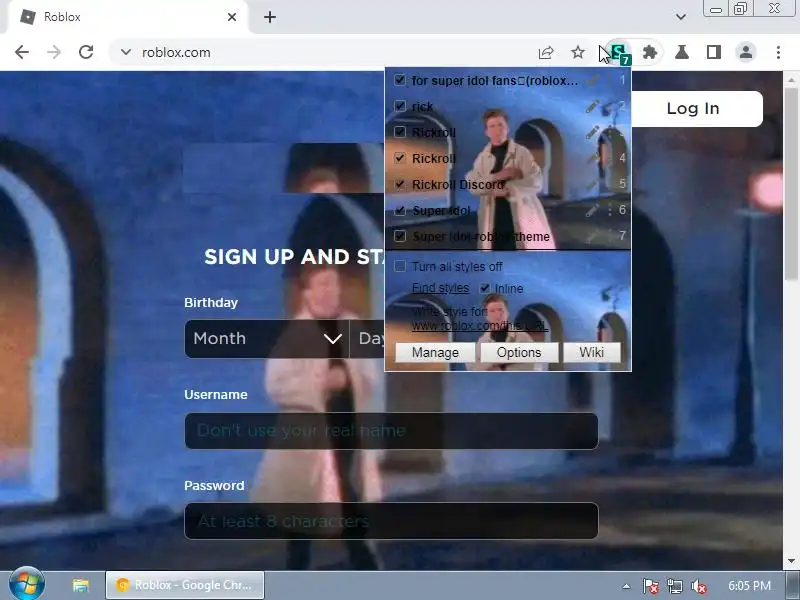Screen dimensions: 800x600
Task: Click the Manage button in Stylus popup
Action: click(x=435, y=353)
